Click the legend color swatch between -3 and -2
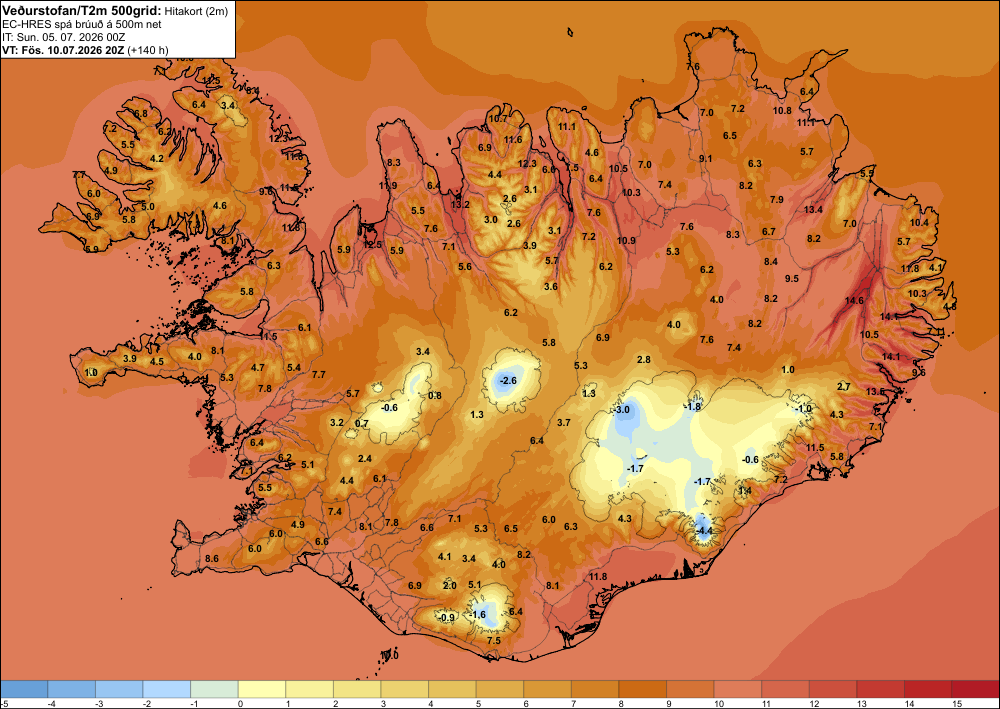The image size is (1000, 709). (119, 689)
